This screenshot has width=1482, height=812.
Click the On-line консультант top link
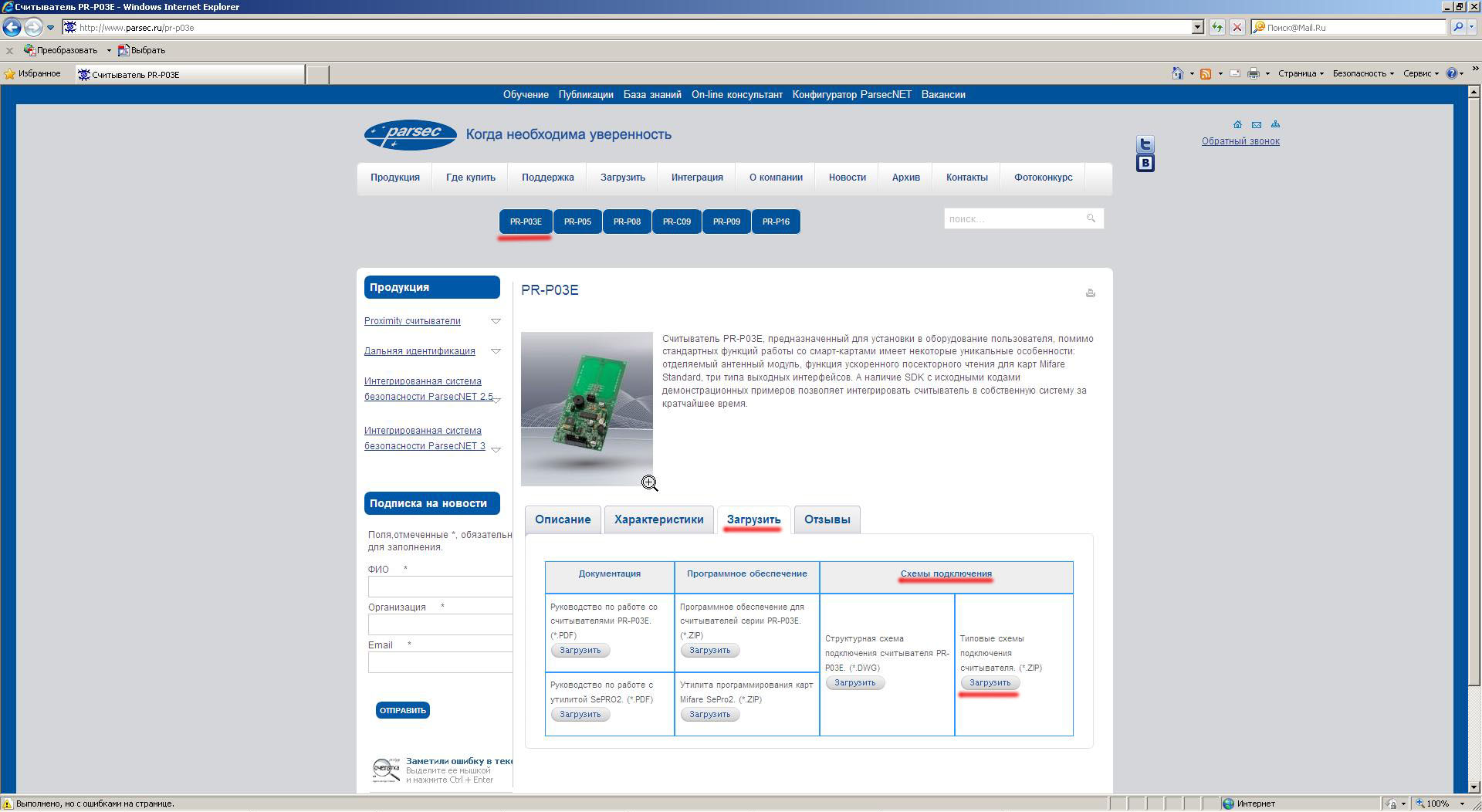736,95
